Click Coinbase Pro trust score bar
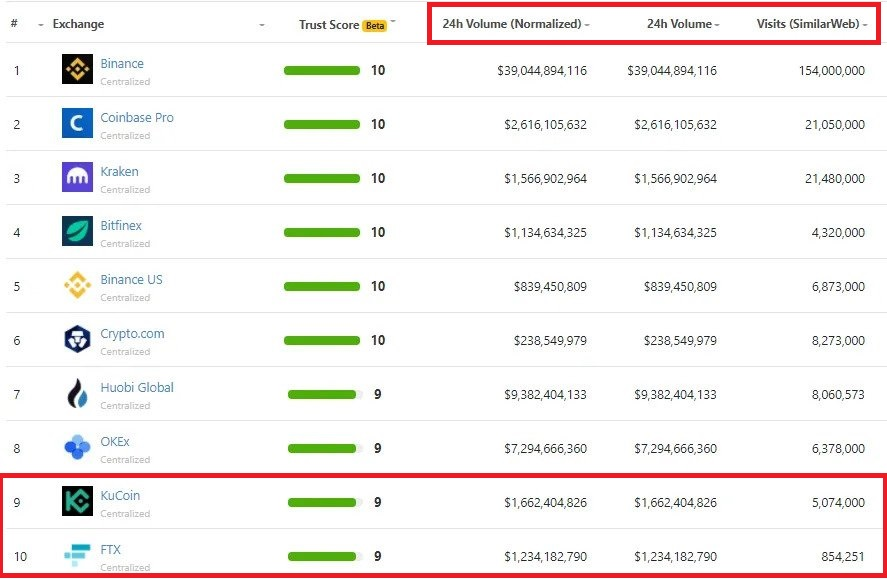This screenshot has height=581, width=887. [x=322, y=124]
